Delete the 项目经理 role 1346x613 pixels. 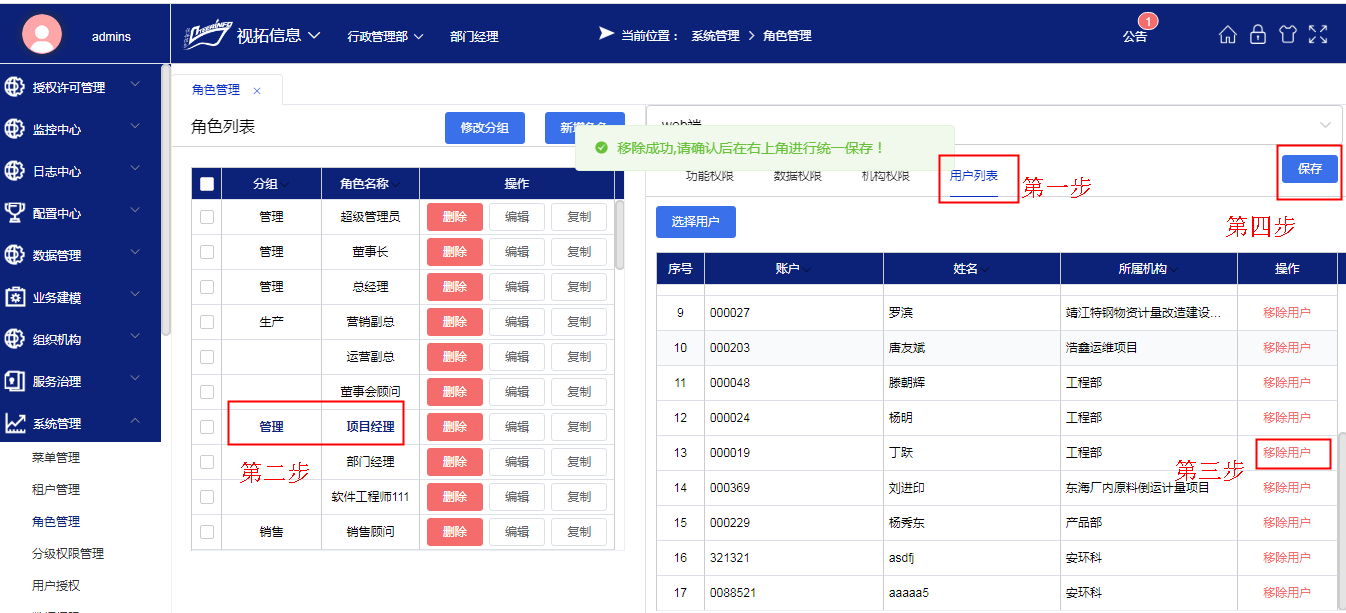455,427
